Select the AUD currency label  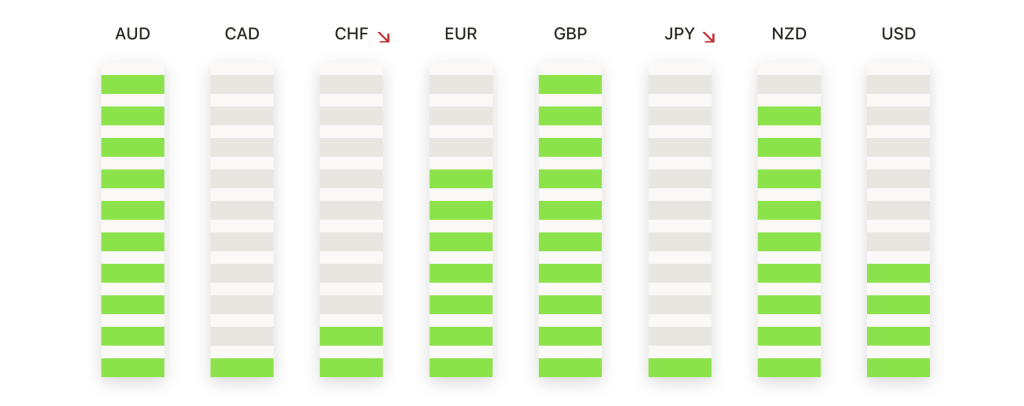click(x=133, y=34)
